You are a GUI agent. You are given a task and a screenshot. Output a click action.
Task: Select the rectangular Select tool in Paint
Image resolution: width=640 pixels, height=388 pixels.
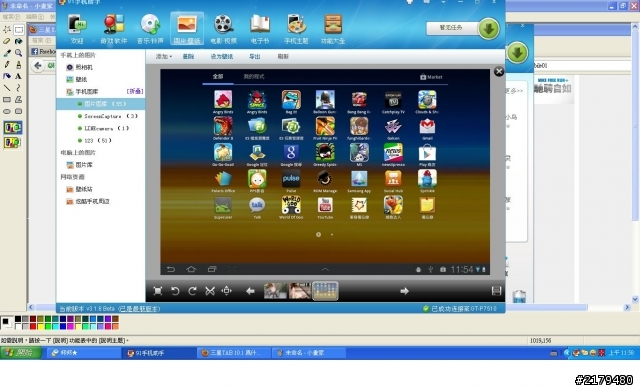click(x=18, y=29)
